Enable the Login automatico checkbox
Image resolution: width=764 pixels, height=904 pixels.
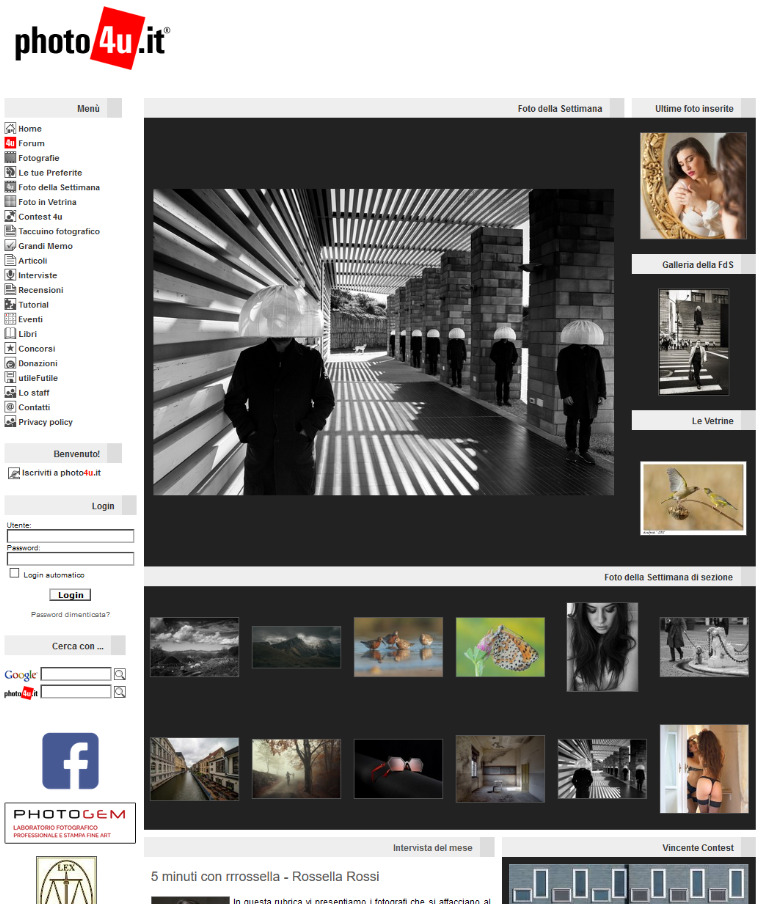[14, 574]
